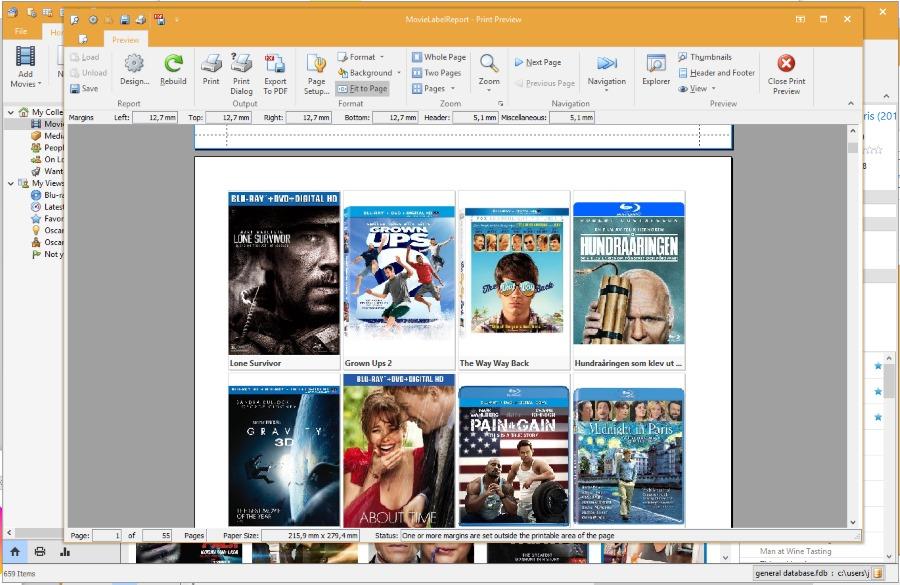Click the Miscellaneous margin field

pos(572,117)
